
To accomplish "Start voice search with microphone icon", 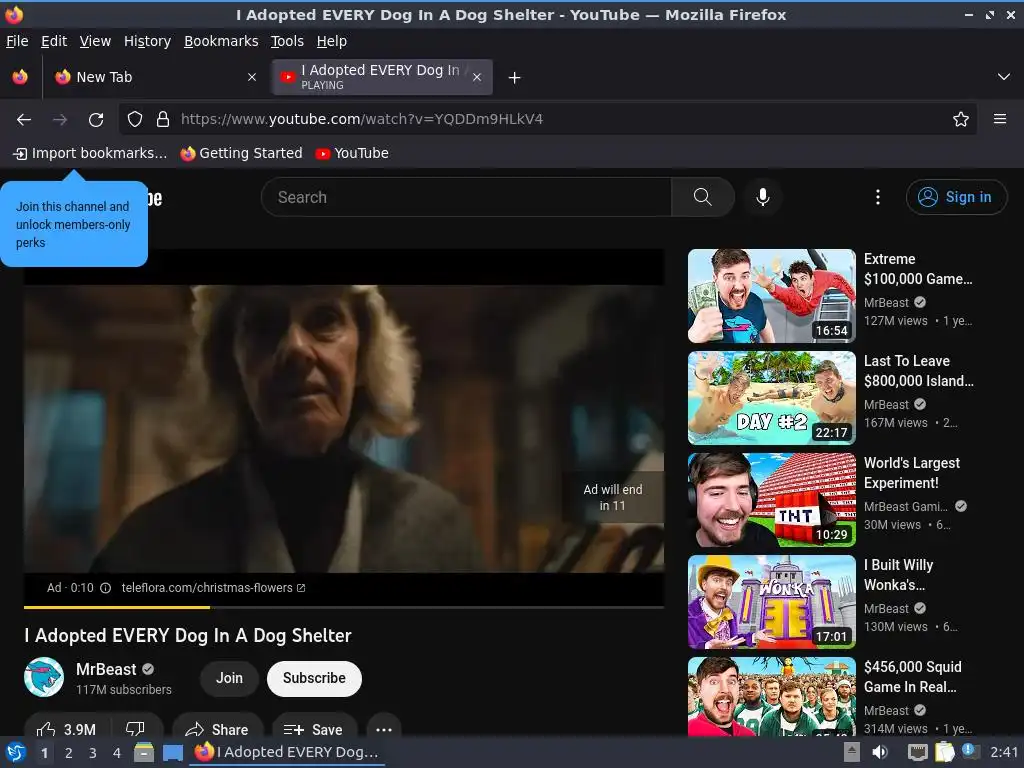I will tap(763, 197).
